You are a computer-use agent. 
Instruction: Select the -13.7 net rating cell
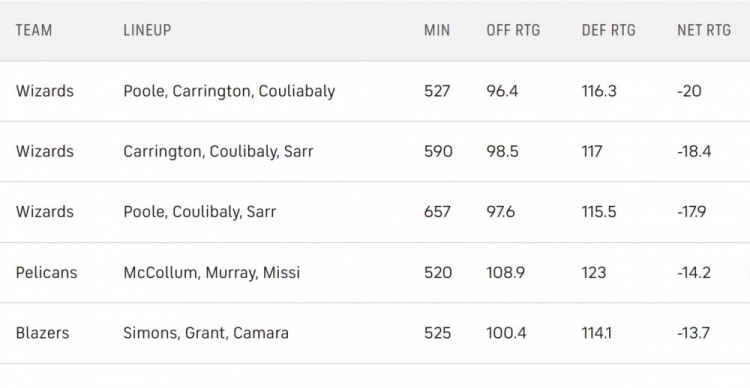click(x=693, y=333)
